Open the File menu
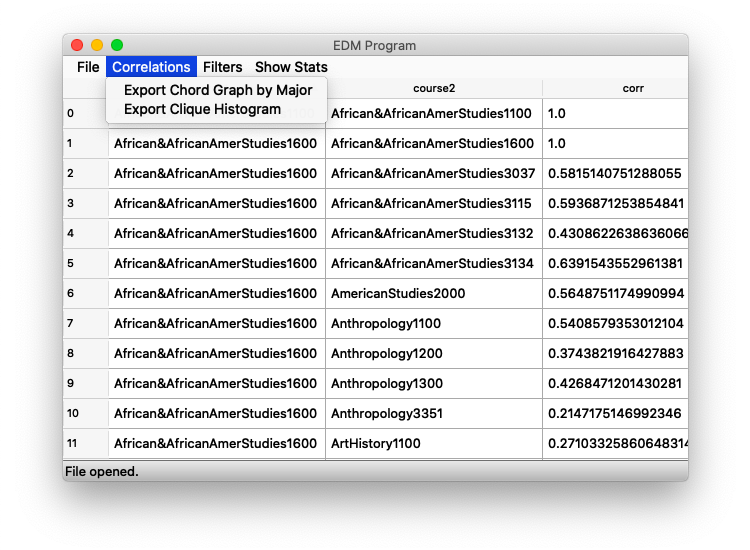 tap(88, 67)
